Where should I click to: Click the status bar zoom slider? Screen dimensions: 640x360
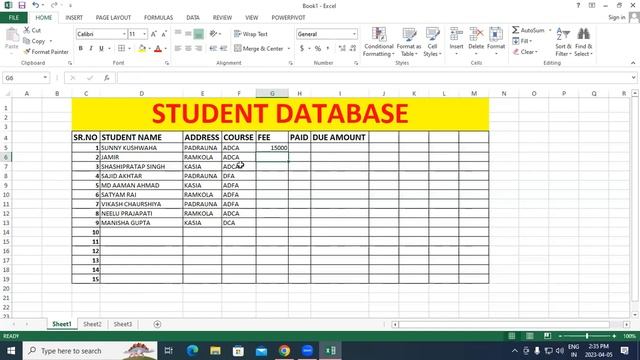tap(587, 336)
